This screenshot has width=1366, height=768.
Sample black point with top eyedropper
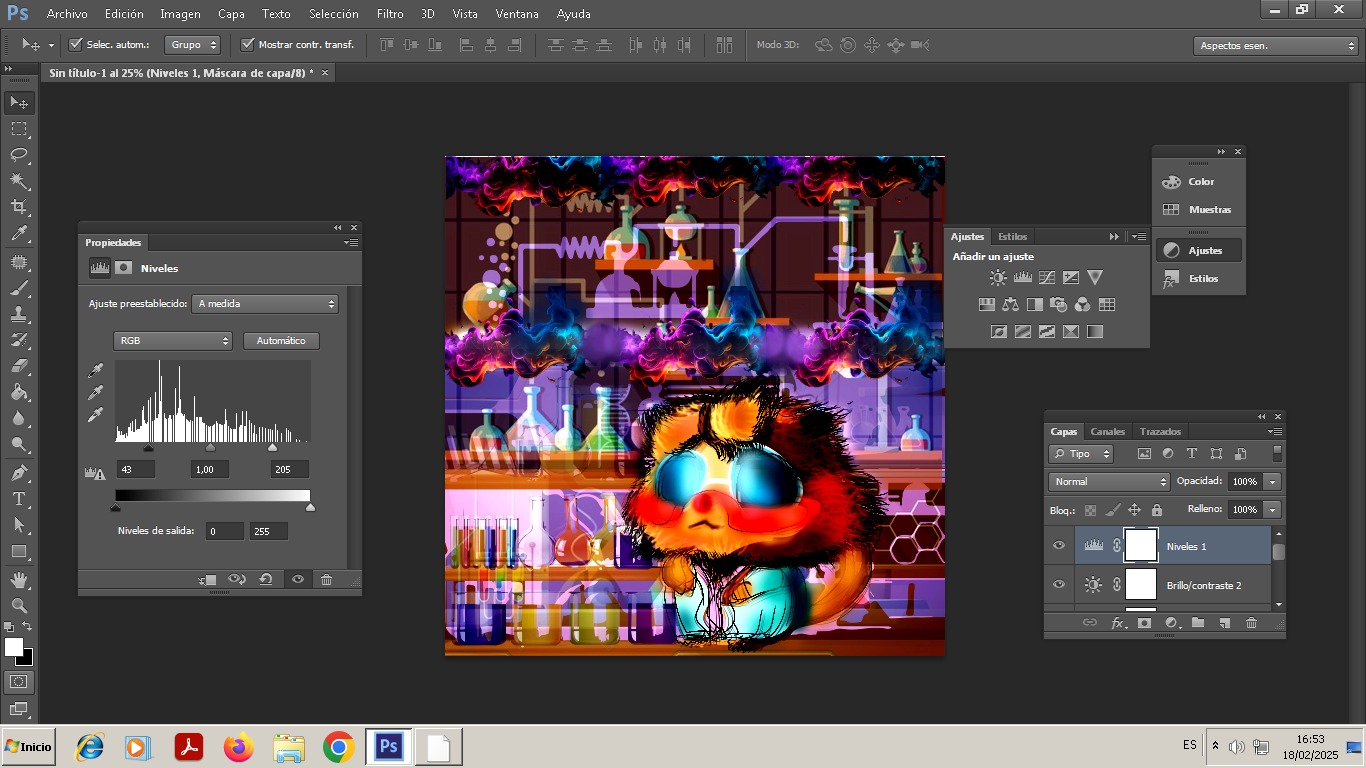[x=97, y=371]
